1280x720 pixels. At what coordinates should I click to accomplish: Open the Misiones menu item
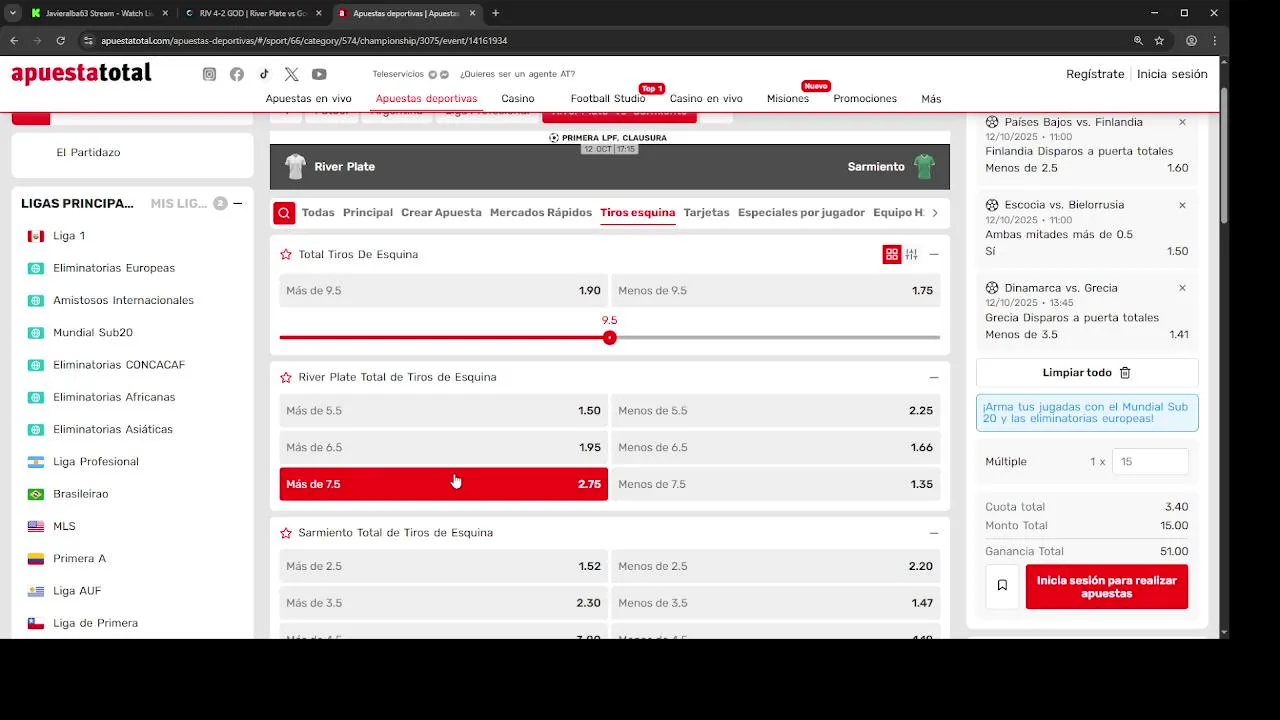click(788, 99)
